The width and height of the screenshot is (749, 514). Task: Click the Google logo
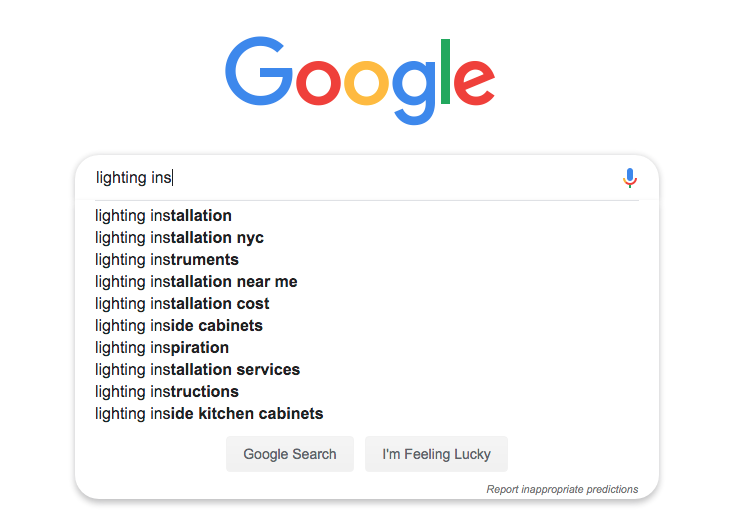point(360,80)
